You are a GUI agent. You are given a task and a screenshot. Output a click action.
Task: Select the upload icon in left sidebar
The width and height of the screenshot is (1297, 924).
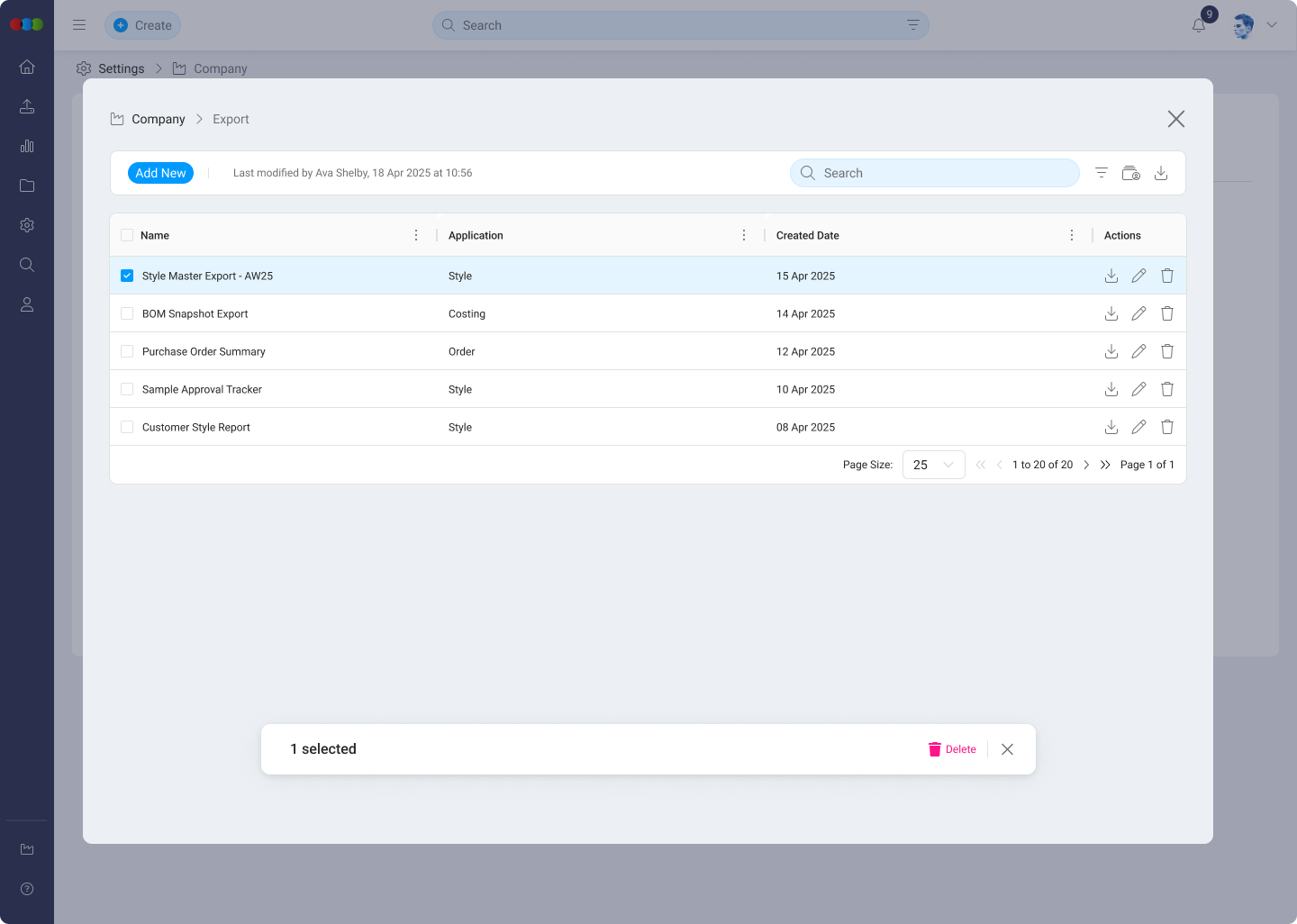26,106
